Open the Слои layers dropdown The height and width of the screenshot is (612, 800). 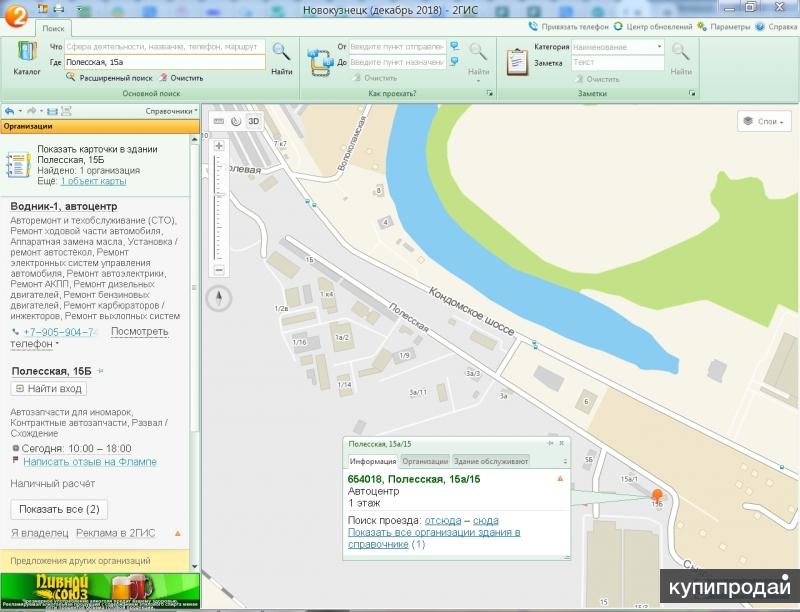(764, 121)
